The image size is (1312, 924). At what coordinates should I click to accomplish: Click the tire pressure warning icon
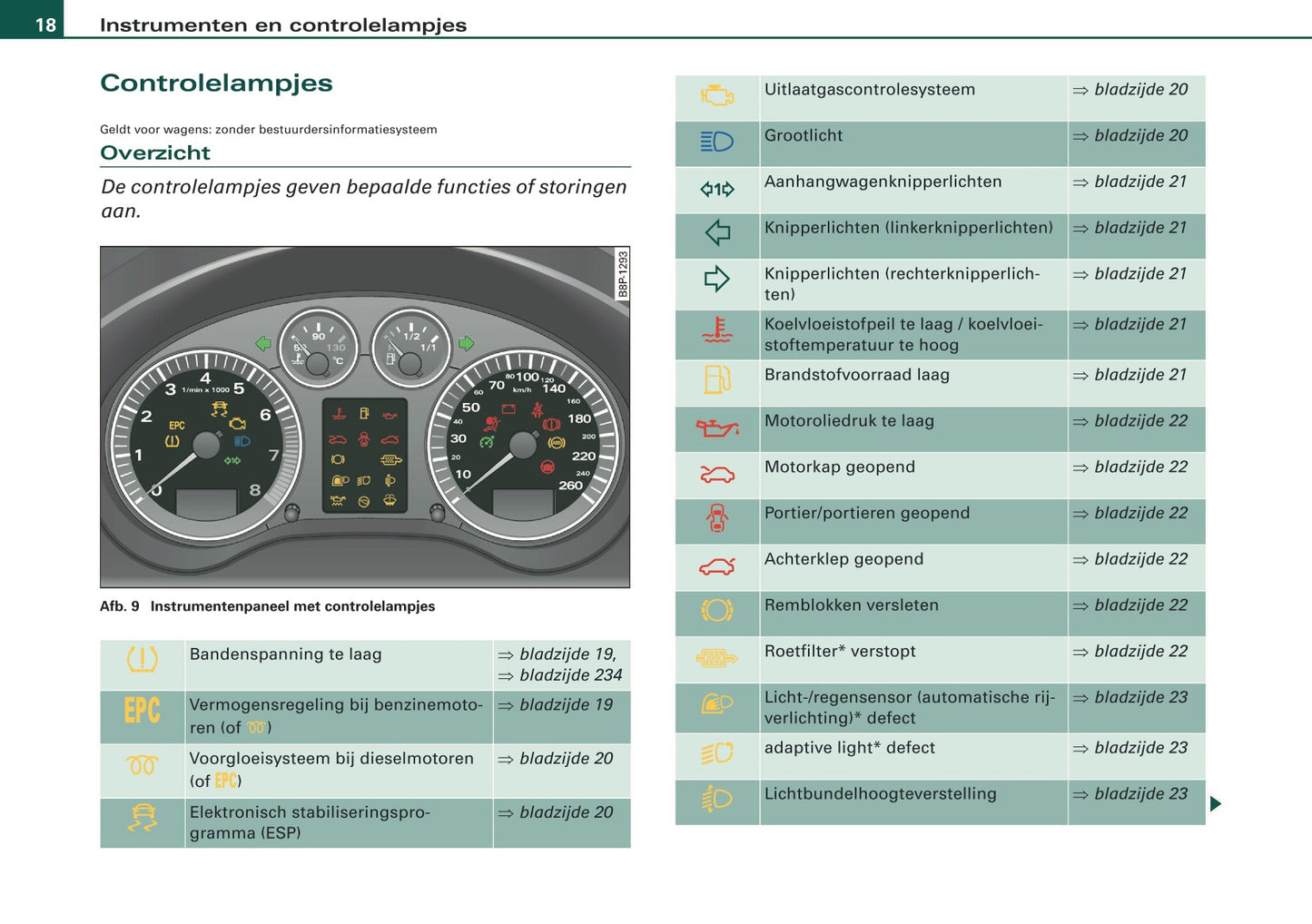143,659
